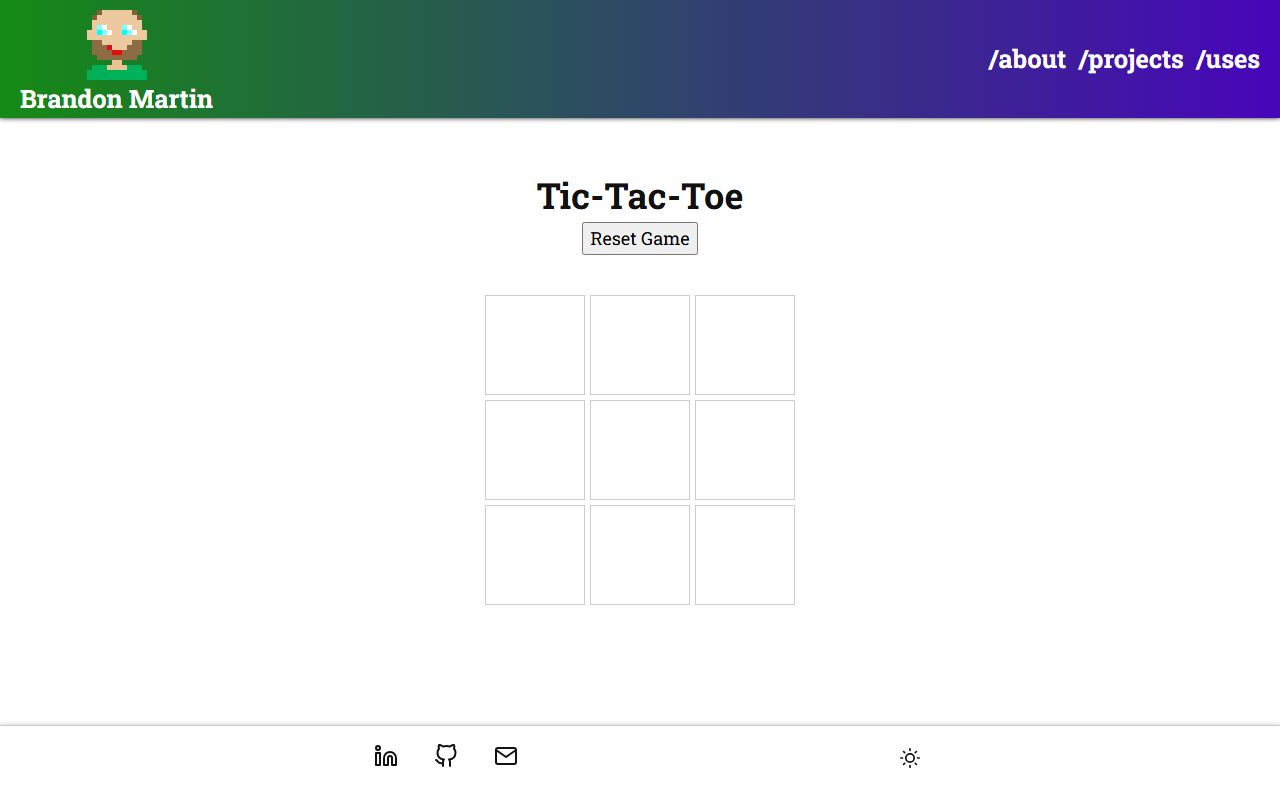Screen dimensions: 1280x800
Task: Mark the top-left board square
Action: click(x=535, y=345)
